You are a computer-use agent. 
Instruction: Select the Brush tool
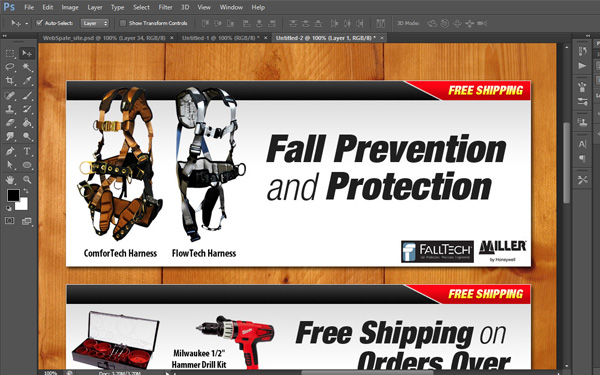(27, 95)
